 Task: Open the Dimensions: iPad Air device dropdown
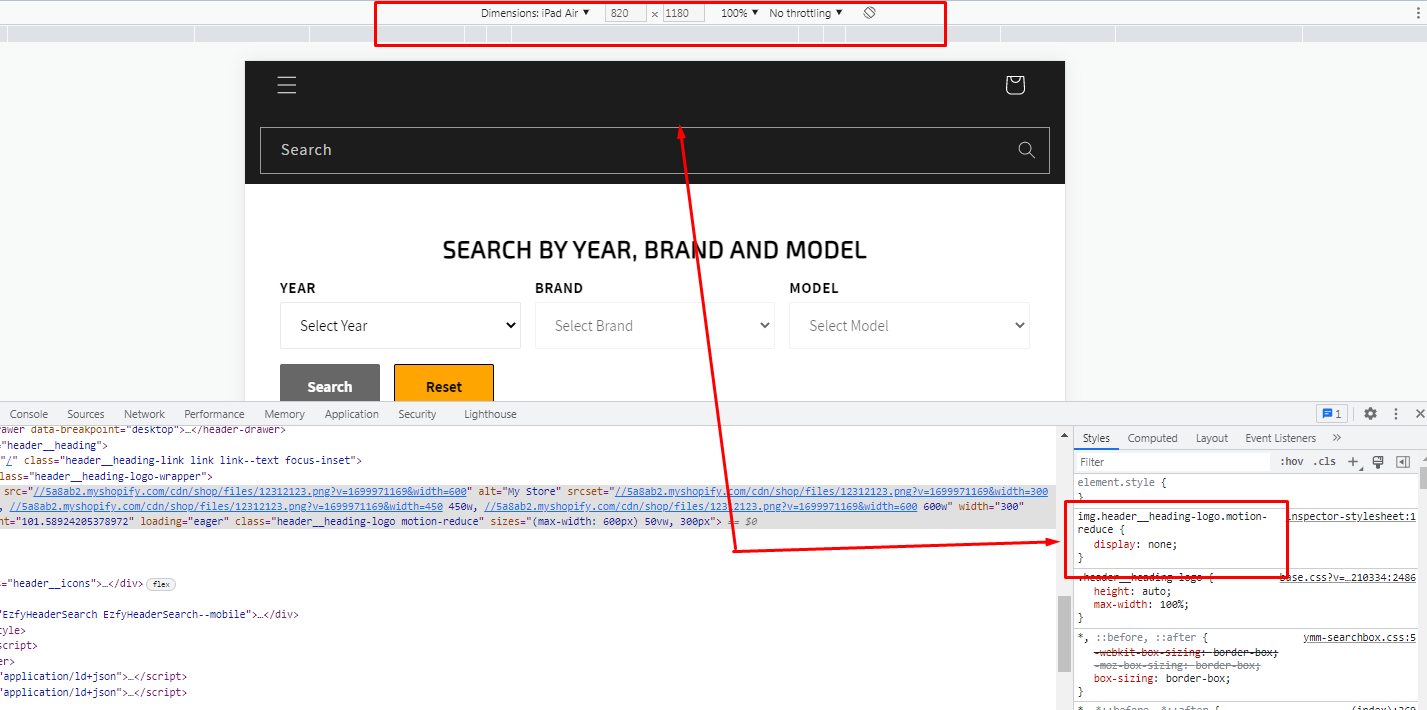(x=535, y=13)
